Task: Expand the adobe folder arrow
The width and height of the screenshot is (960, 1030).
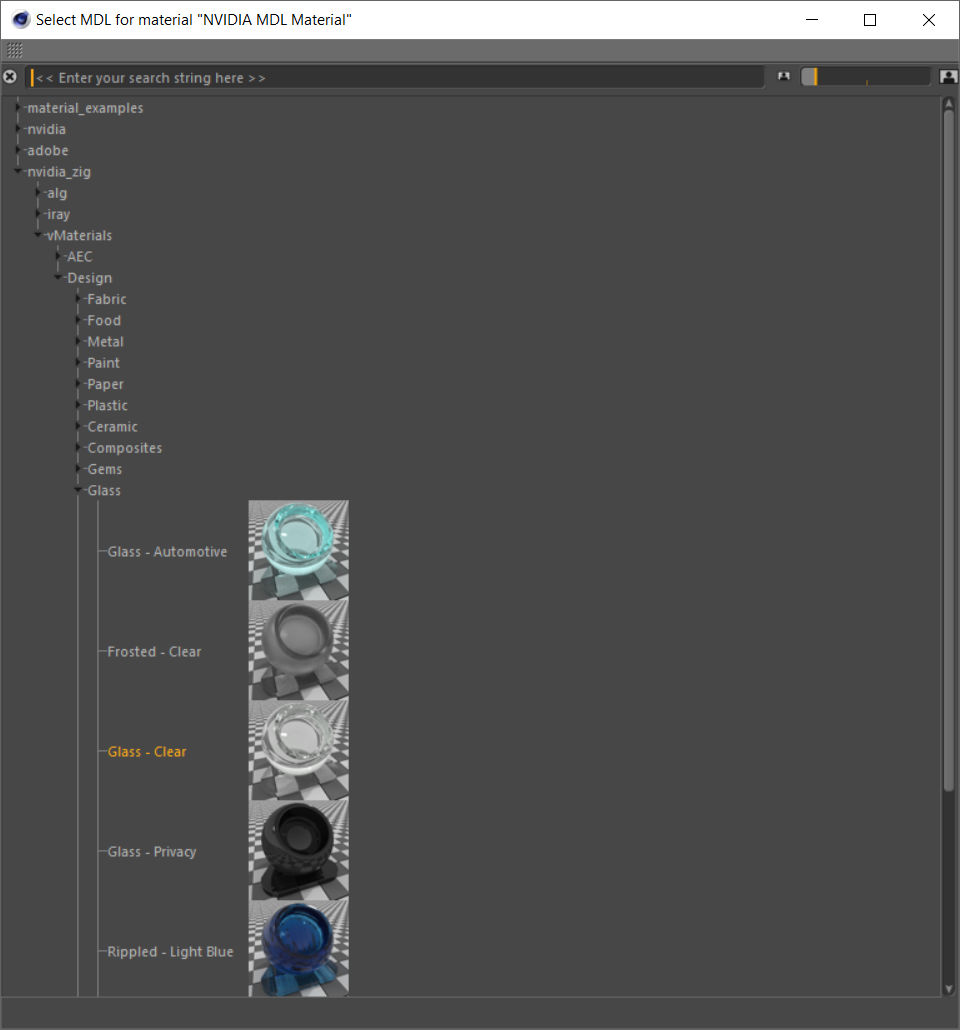Action: pyautogui.click(x=18, y=150)
